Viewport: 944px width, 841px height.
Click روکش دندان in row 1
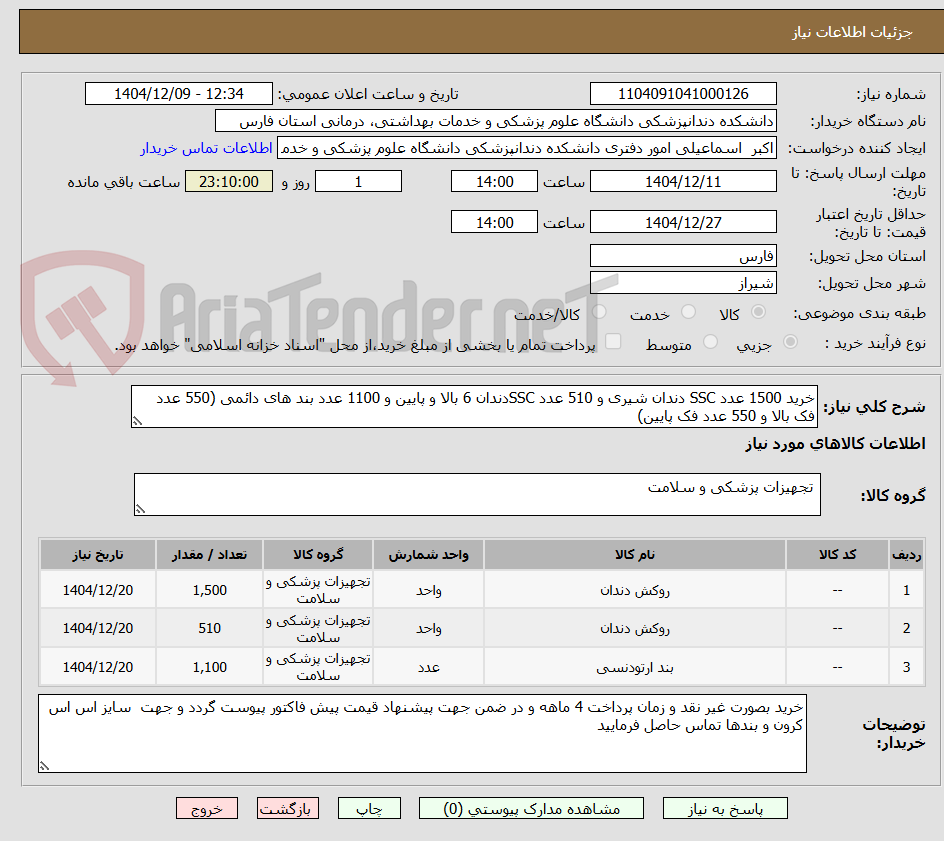635,591
